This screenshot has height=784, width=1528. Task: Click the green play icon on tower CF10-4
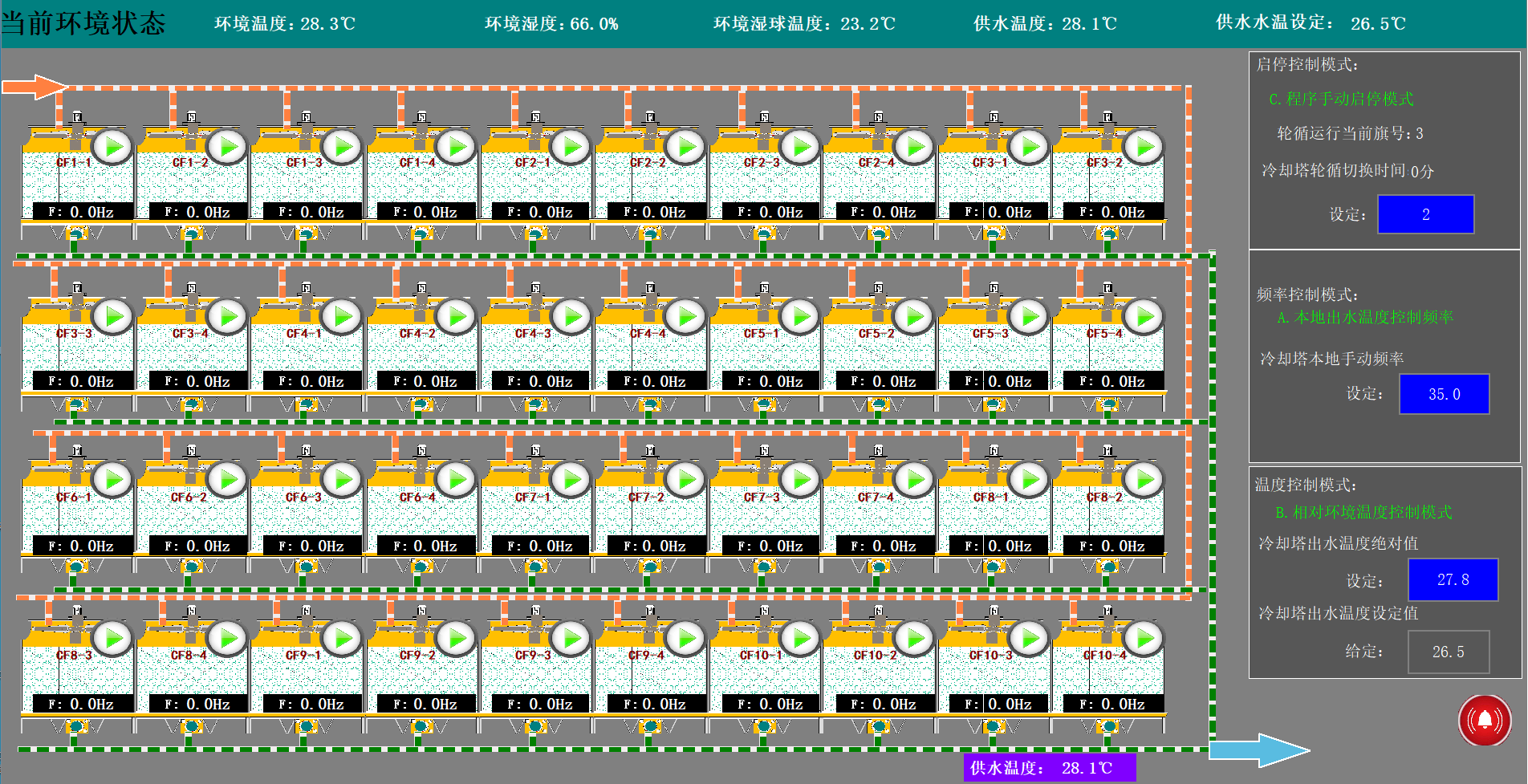pyautogui.click(x=1143, y=640)
